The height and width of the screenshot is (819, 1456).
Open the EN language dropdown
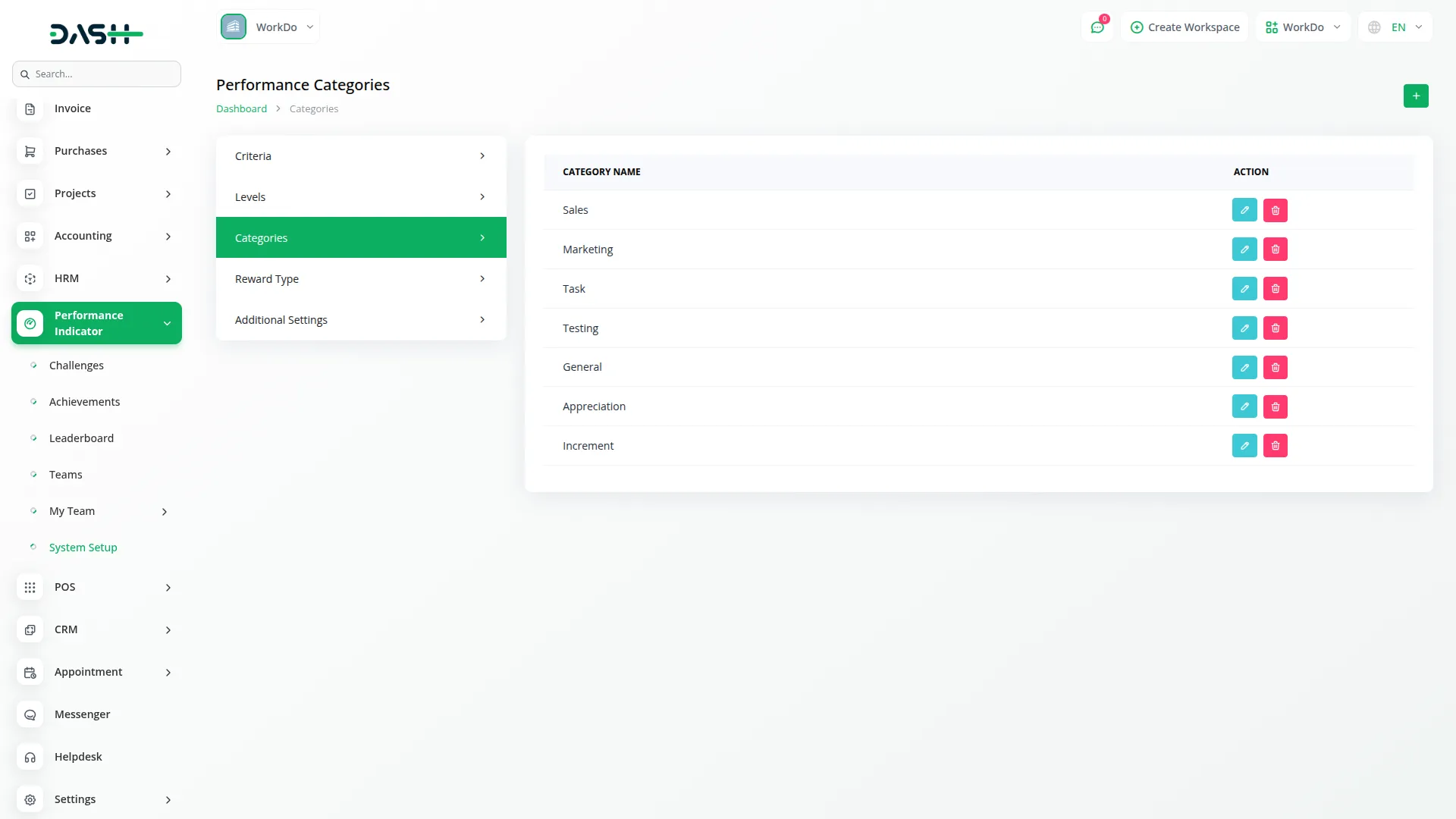[1395, 27]
